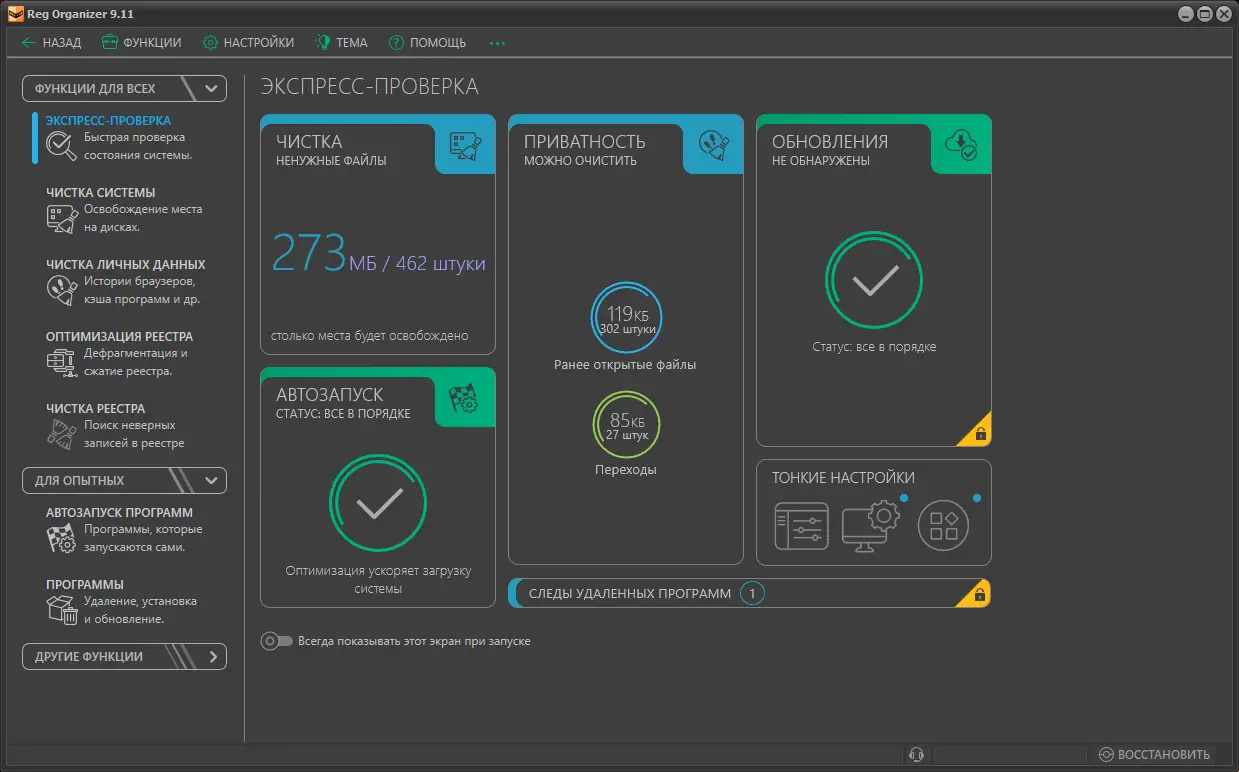Open the ФУНКЦИИ menu
Viewport: 1239px width, 772px height.
point(141,43)
